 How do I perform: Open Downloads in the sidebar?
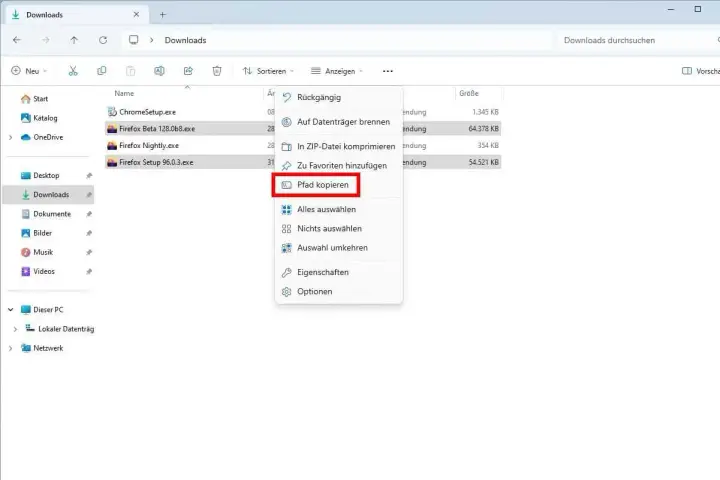coord(48,195)
